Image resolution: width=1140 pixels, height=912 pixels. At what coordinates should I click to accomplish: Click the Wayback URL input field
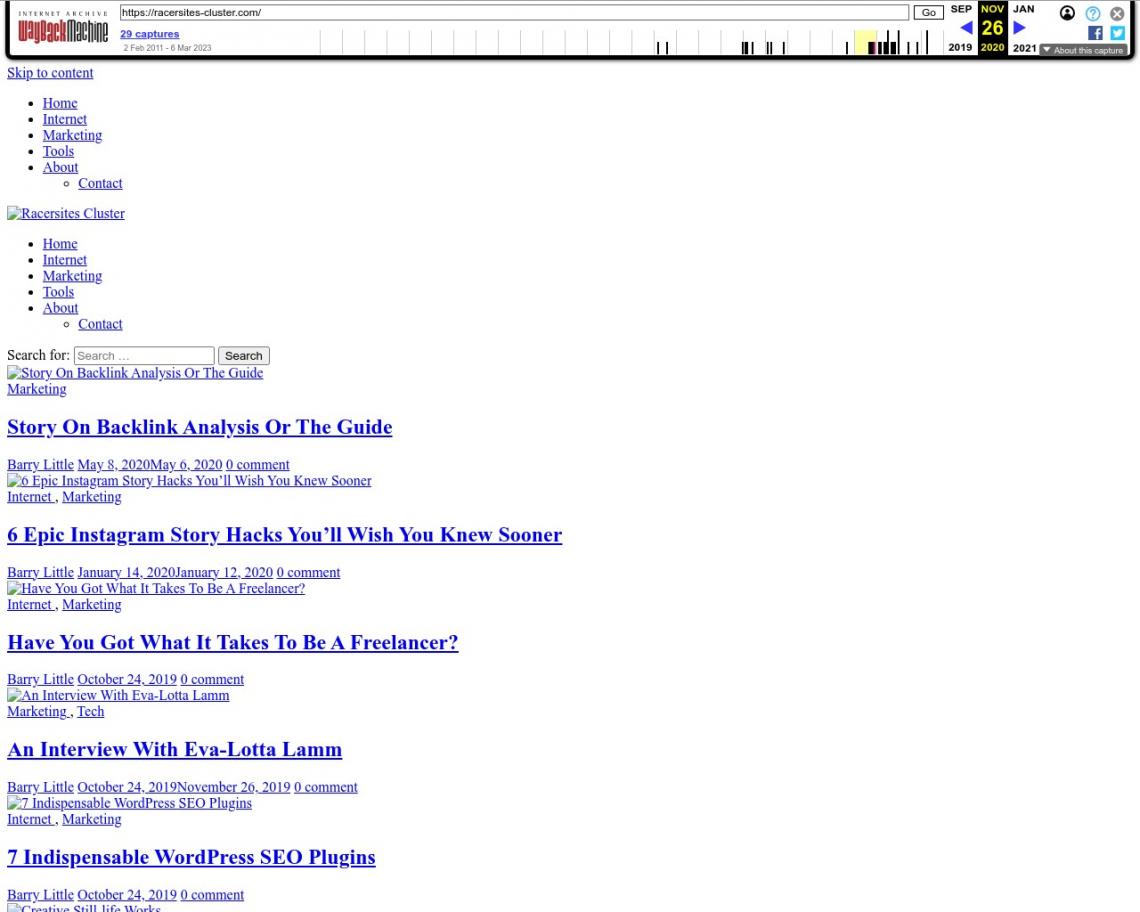[513, 13]
